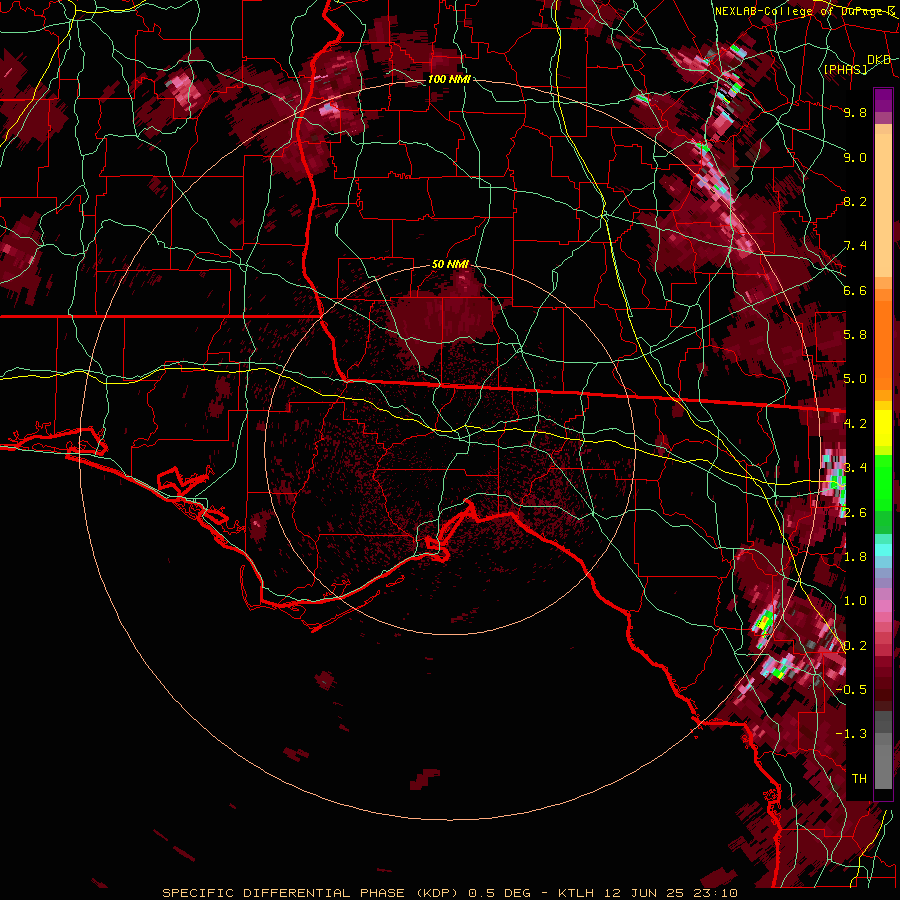Click the 3.4 scale value

855,468
